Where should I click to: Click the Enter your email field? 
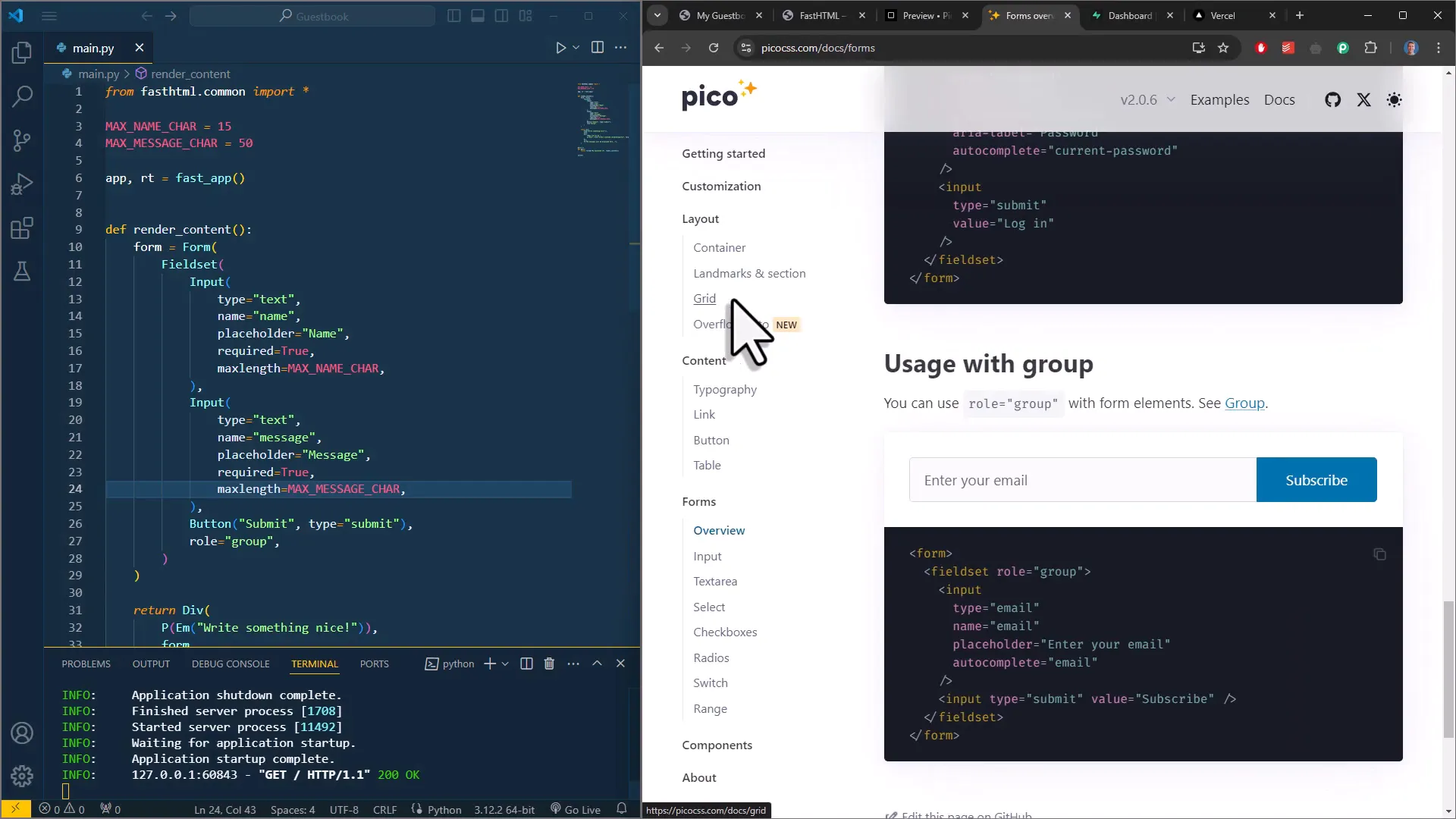click(x=1082, y=480)
